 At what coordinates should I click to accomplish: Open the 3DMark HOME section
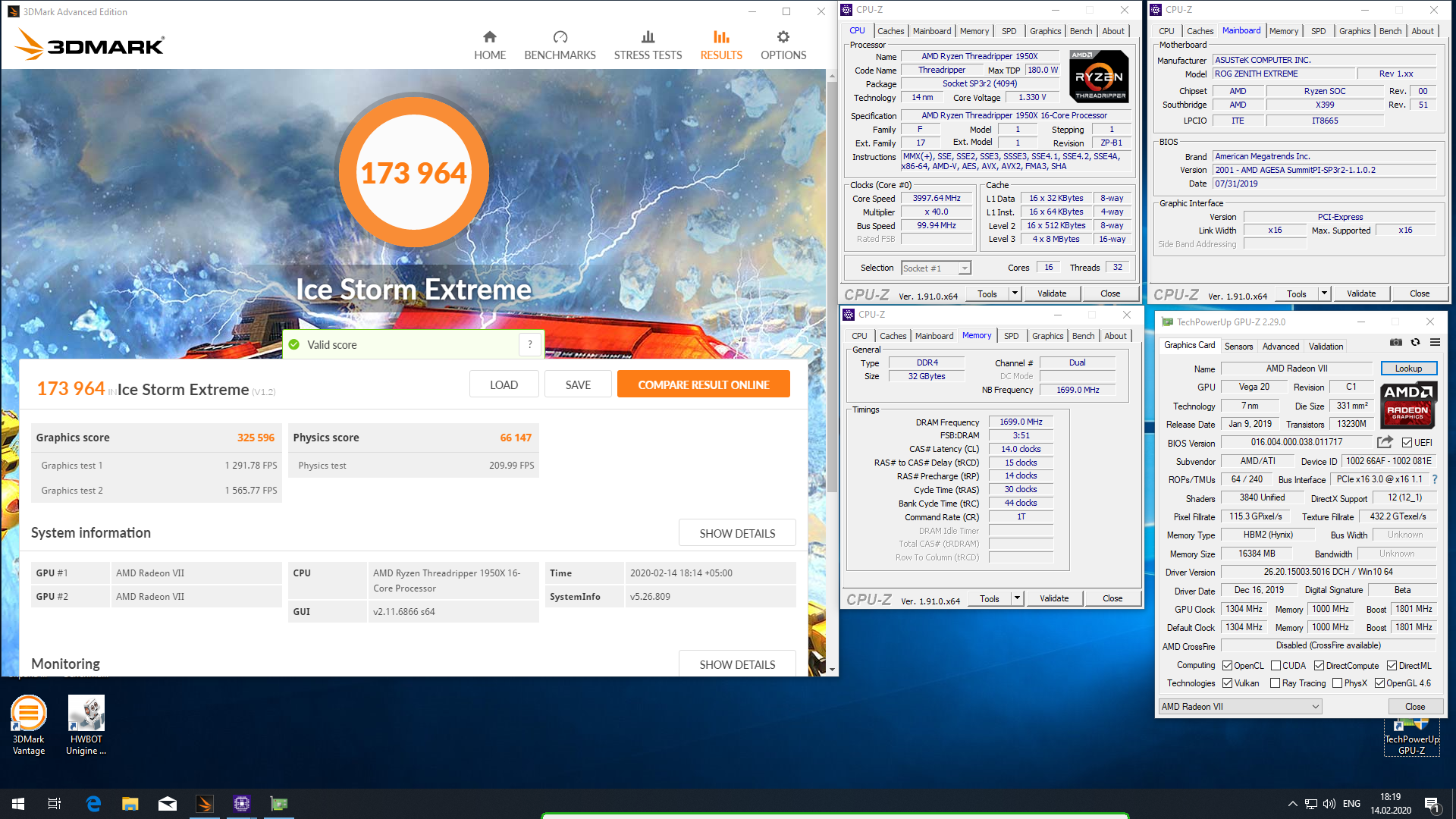pos(490,45)
